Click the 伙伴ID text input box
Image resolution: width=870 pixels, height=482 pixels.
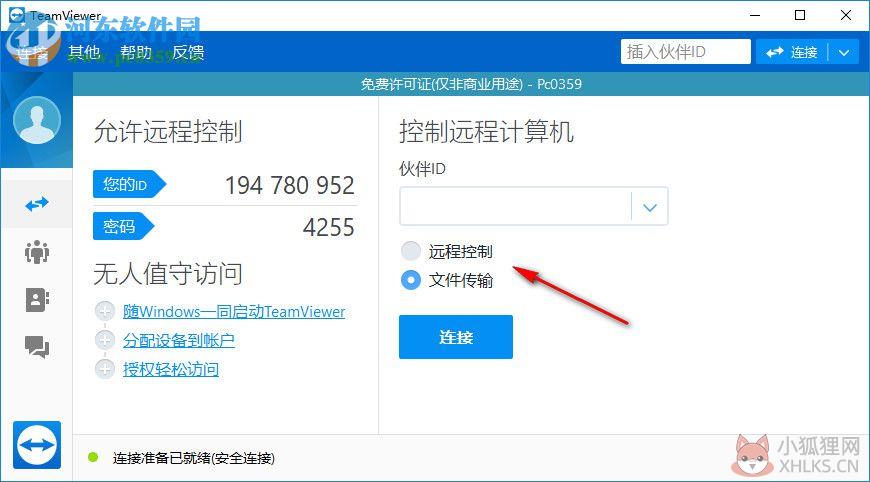(515, 206)
